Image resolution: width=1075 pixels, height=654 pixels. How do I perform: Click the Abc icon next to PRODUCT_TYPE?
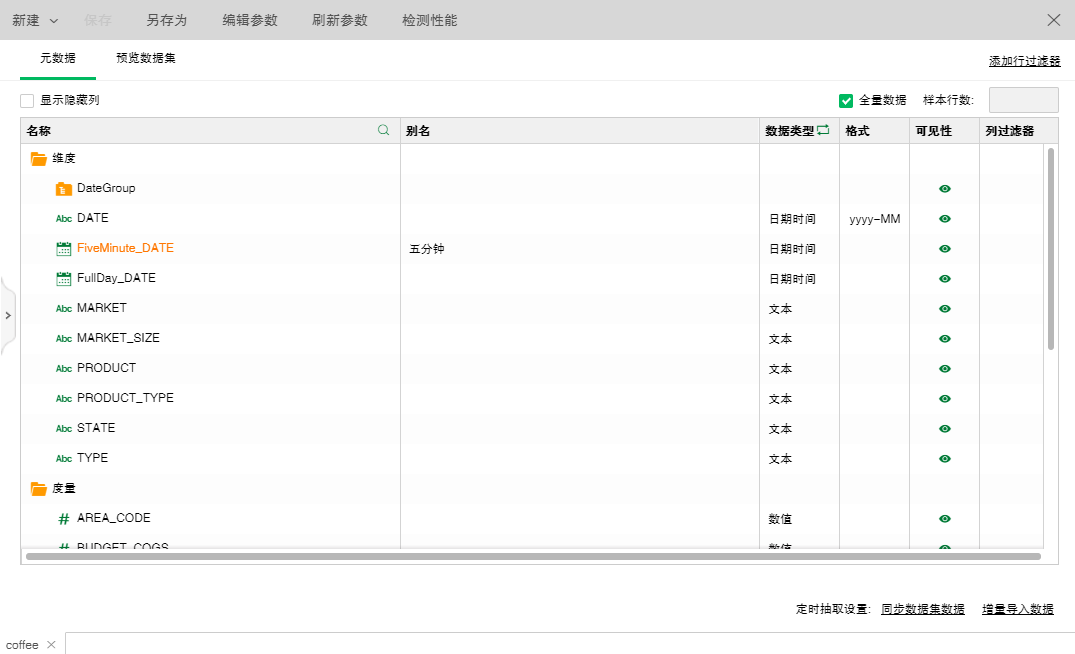[63, 398]
